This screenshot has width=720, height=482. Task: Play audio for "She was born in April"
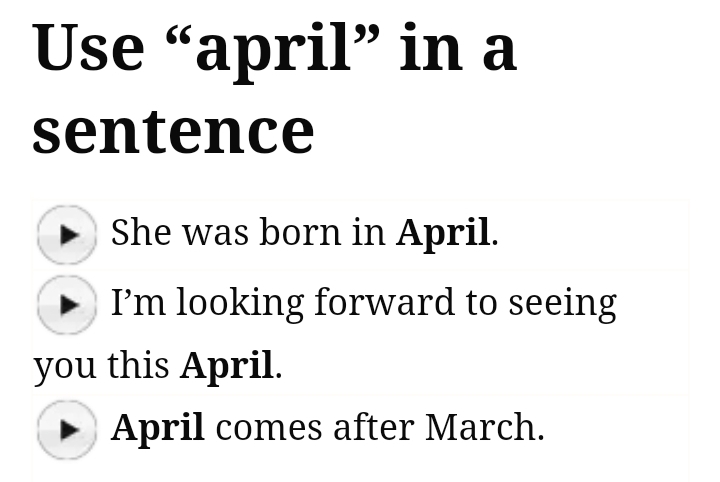pos(67,235)
